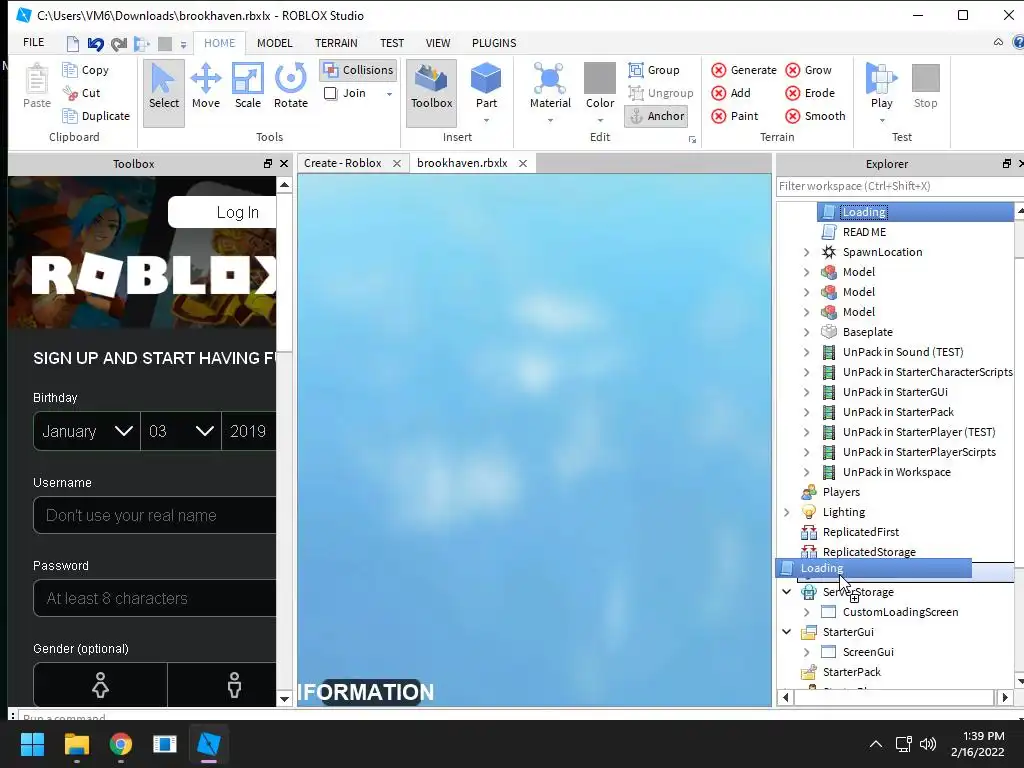1024x768 pixels.
Task: Select the female gender option
Action: pos(100,684)
